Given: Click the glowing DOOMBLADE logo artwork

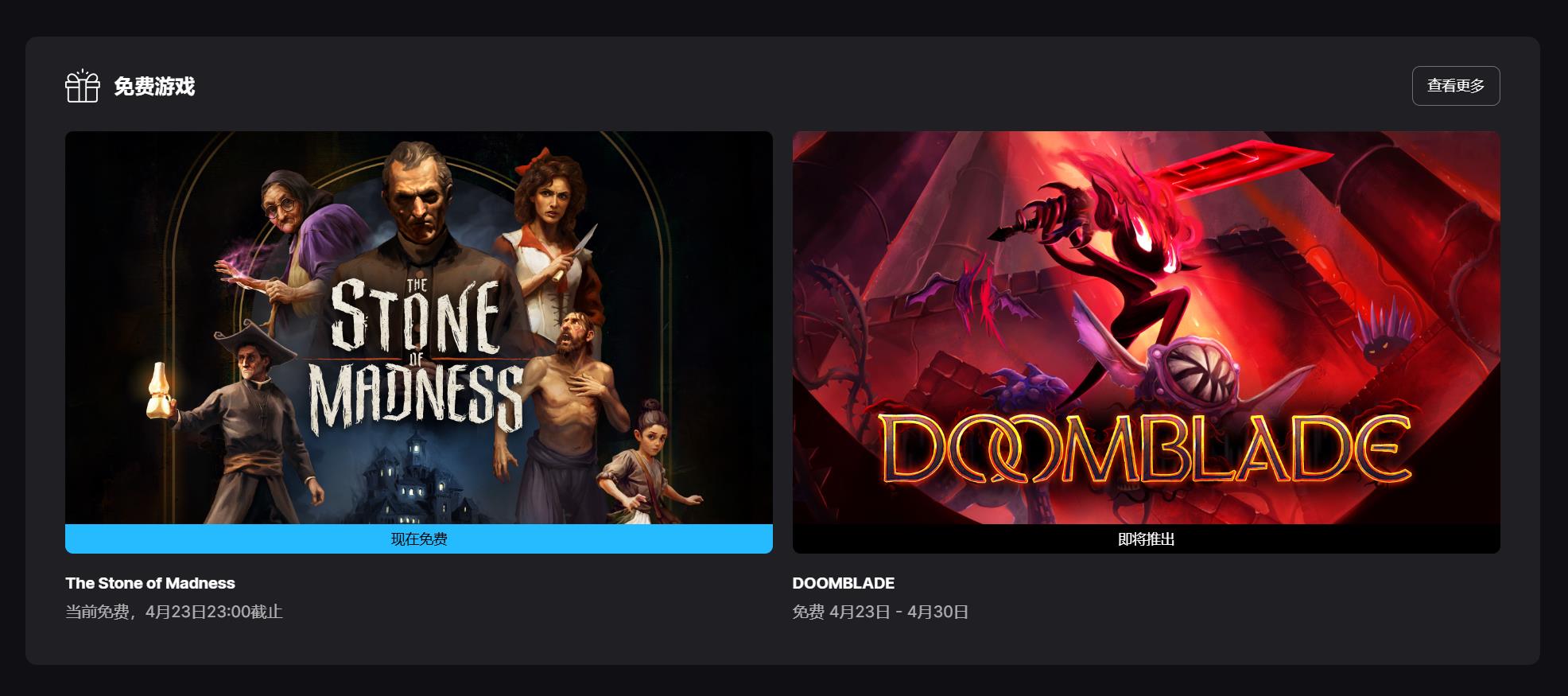Looking at the screenshot, I should pos(1145,449).
